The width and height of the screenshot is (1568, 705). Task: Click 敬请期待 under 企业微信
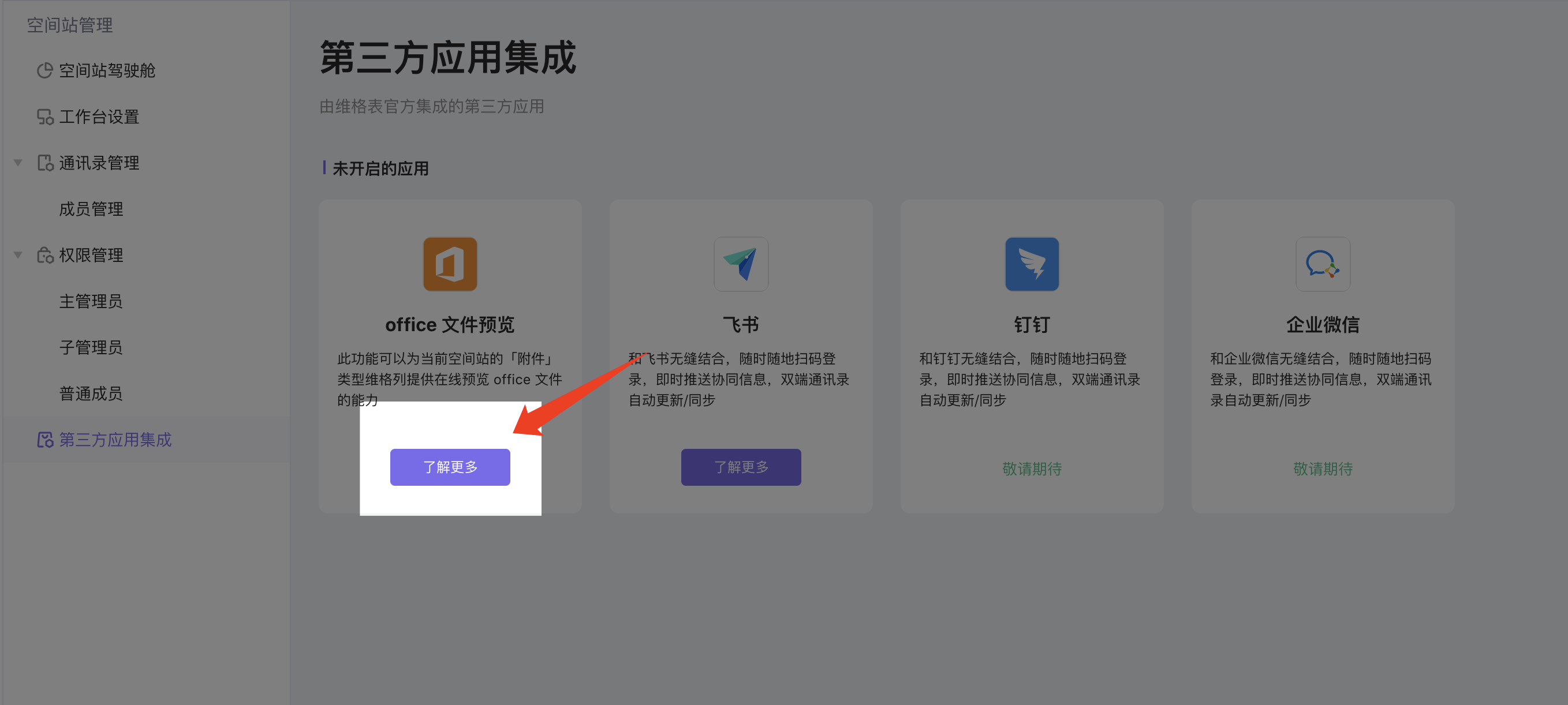(1323, 469)
